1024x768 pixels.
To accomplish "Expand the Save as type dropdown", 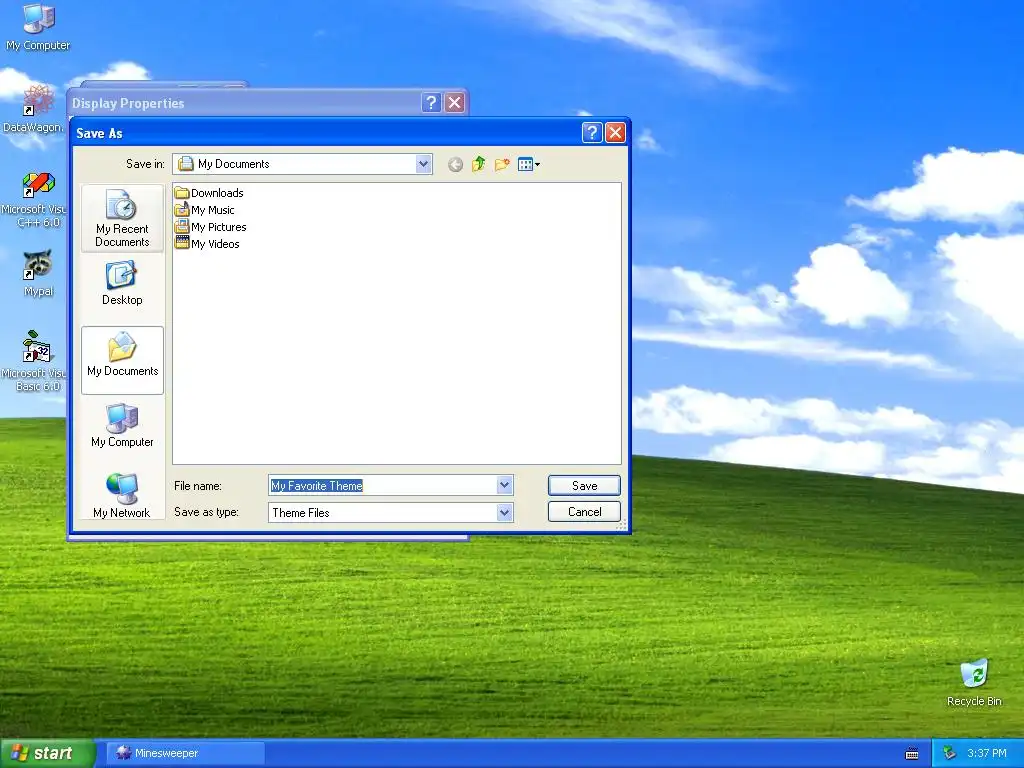I will point(504,513).
